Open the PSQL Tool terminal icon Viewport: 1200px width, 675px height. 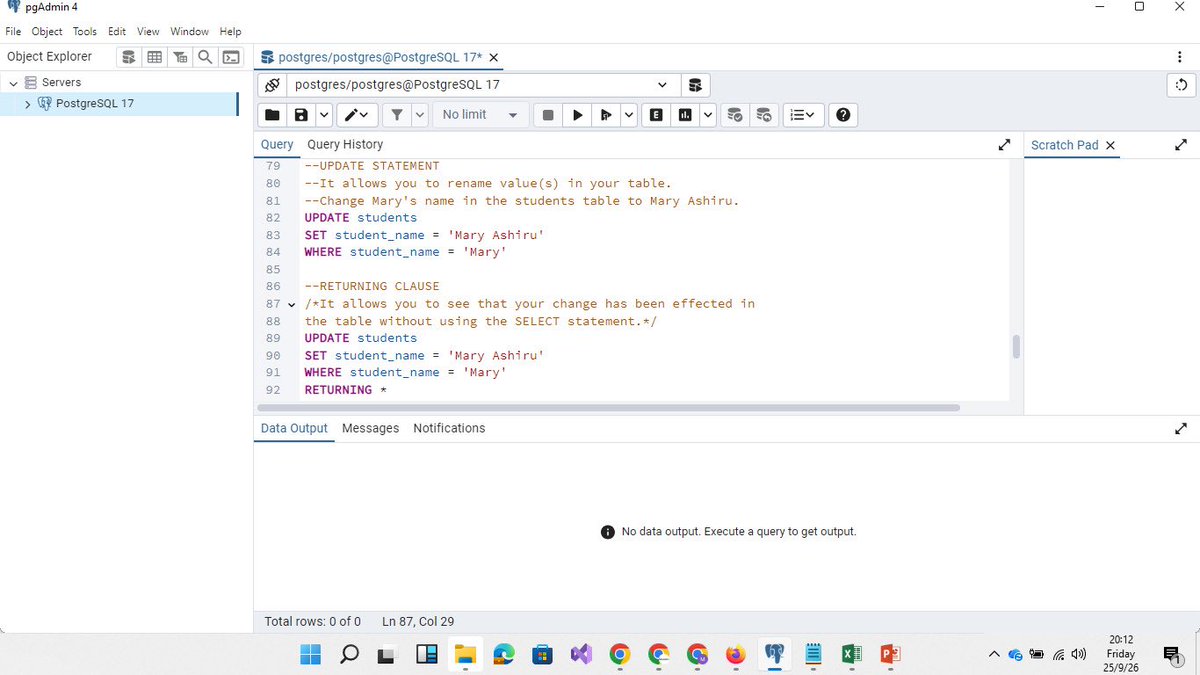230,57
